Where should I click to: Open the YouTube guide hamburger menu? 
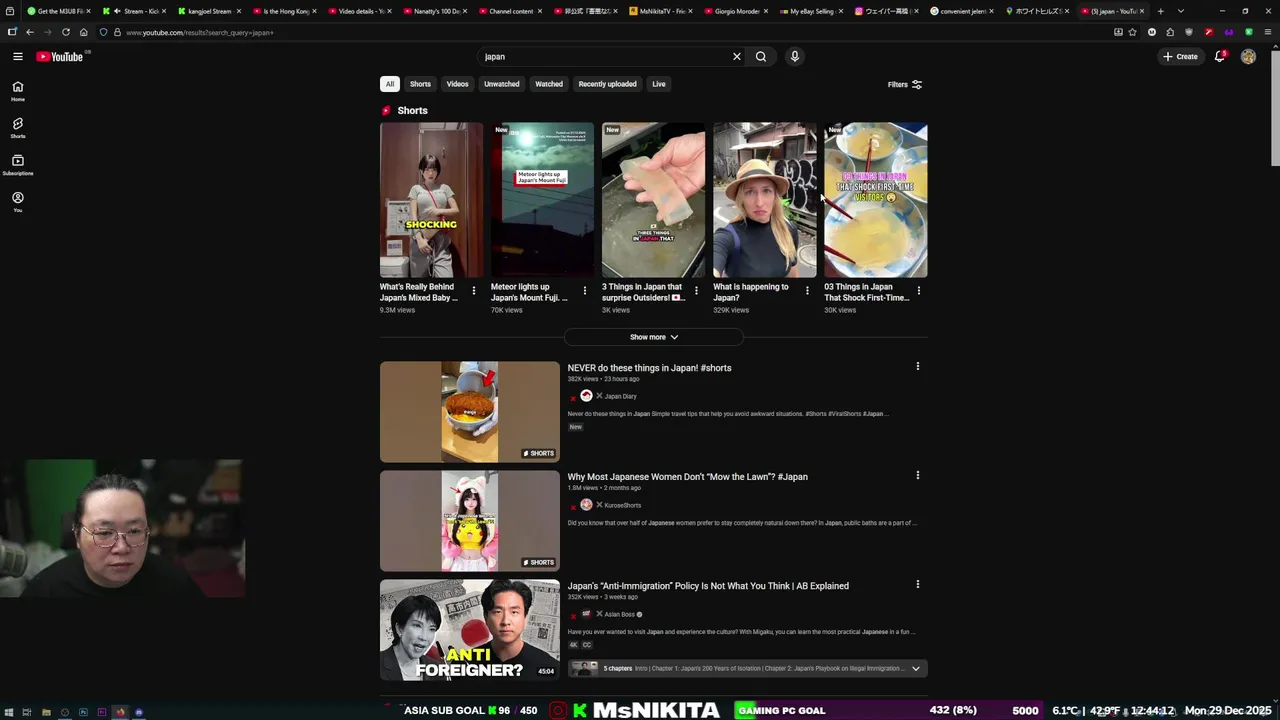18,57
